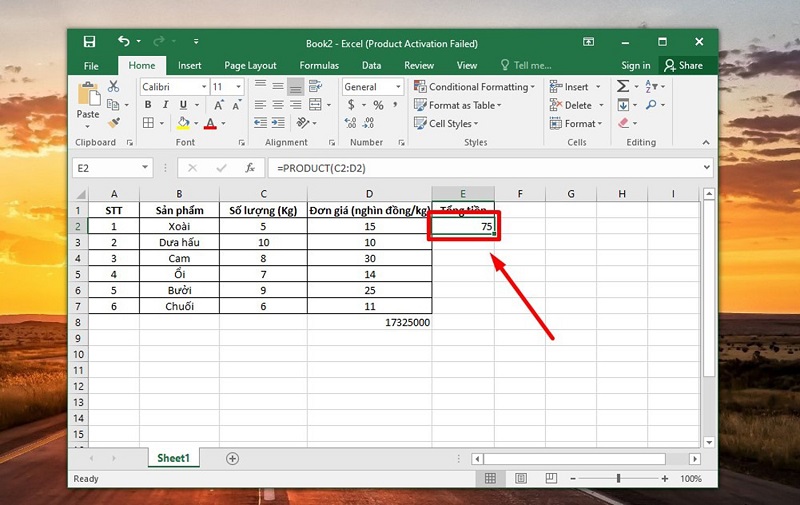The width and height of the screenshot is (800, 505).
Task: Click the red Font Color swatch
Action: [210, 124]
